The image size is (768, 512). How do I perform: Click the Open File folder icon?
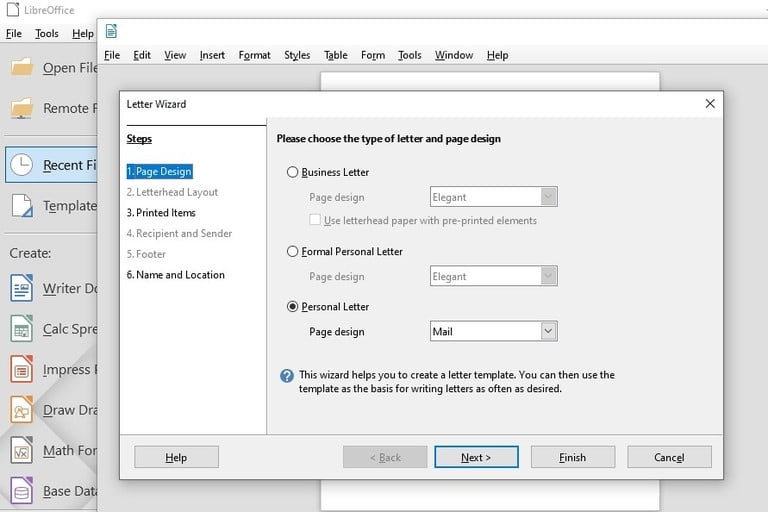[22, 68]
